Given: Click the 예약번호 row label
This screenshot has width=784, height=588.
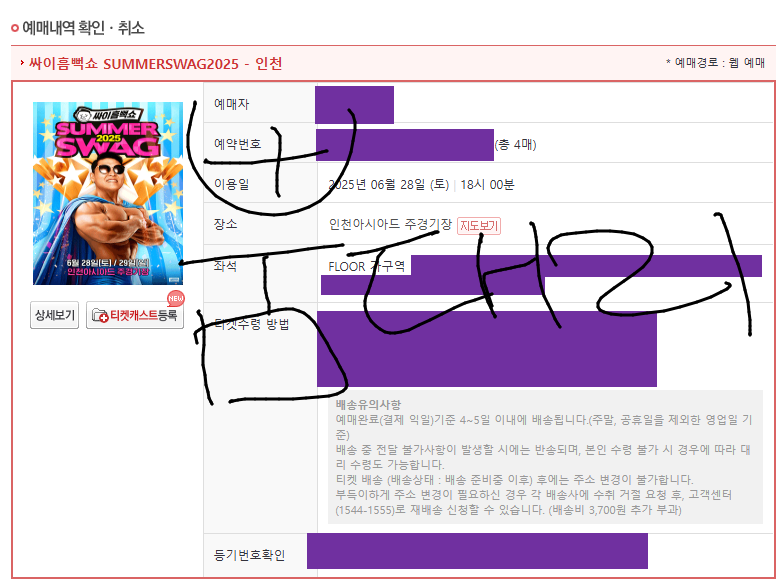Looking at the screenshot, I should click(x=238, y=144).
